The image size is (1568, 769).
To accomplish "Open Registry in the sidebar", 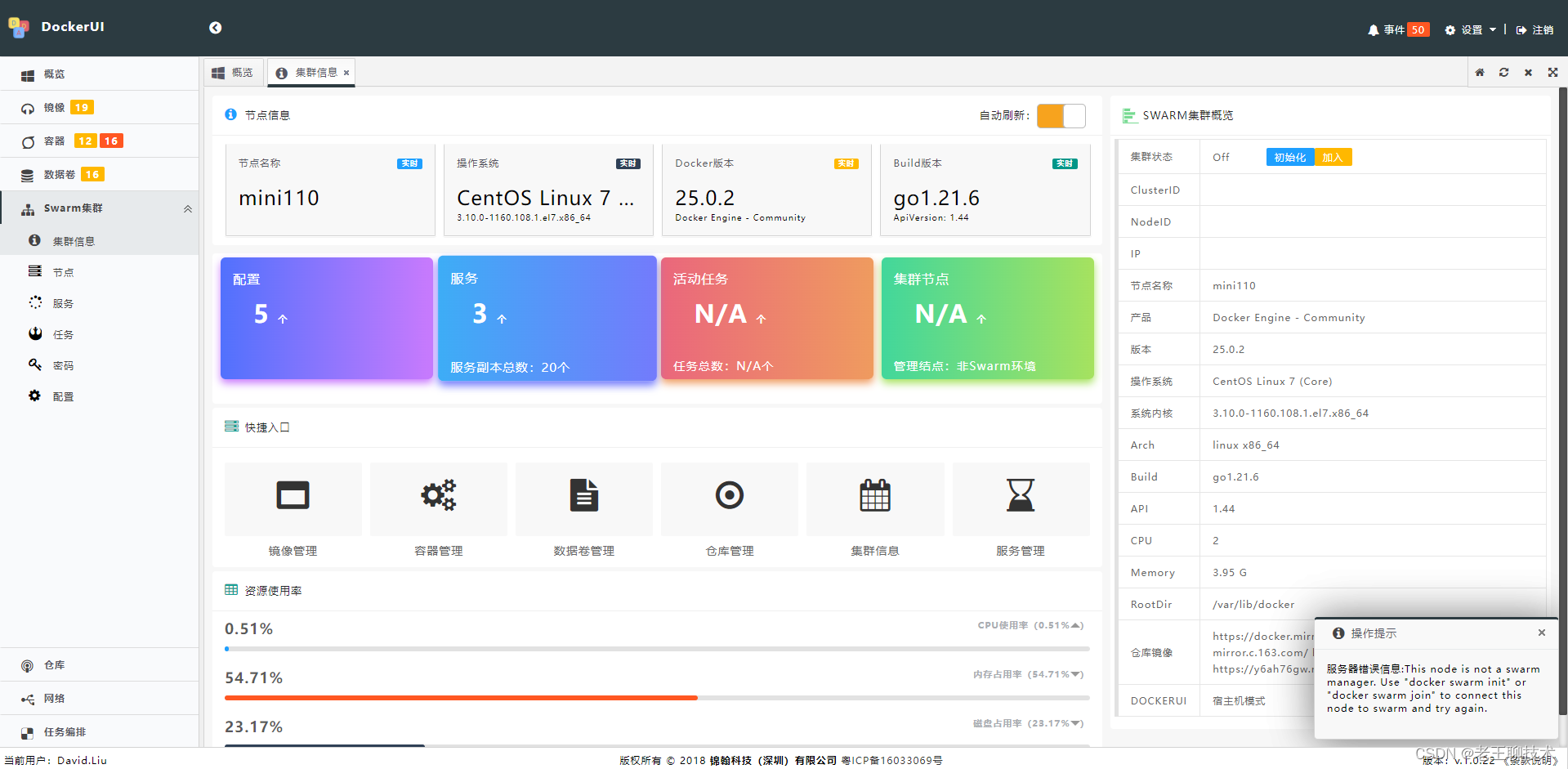I will (99, 665).
